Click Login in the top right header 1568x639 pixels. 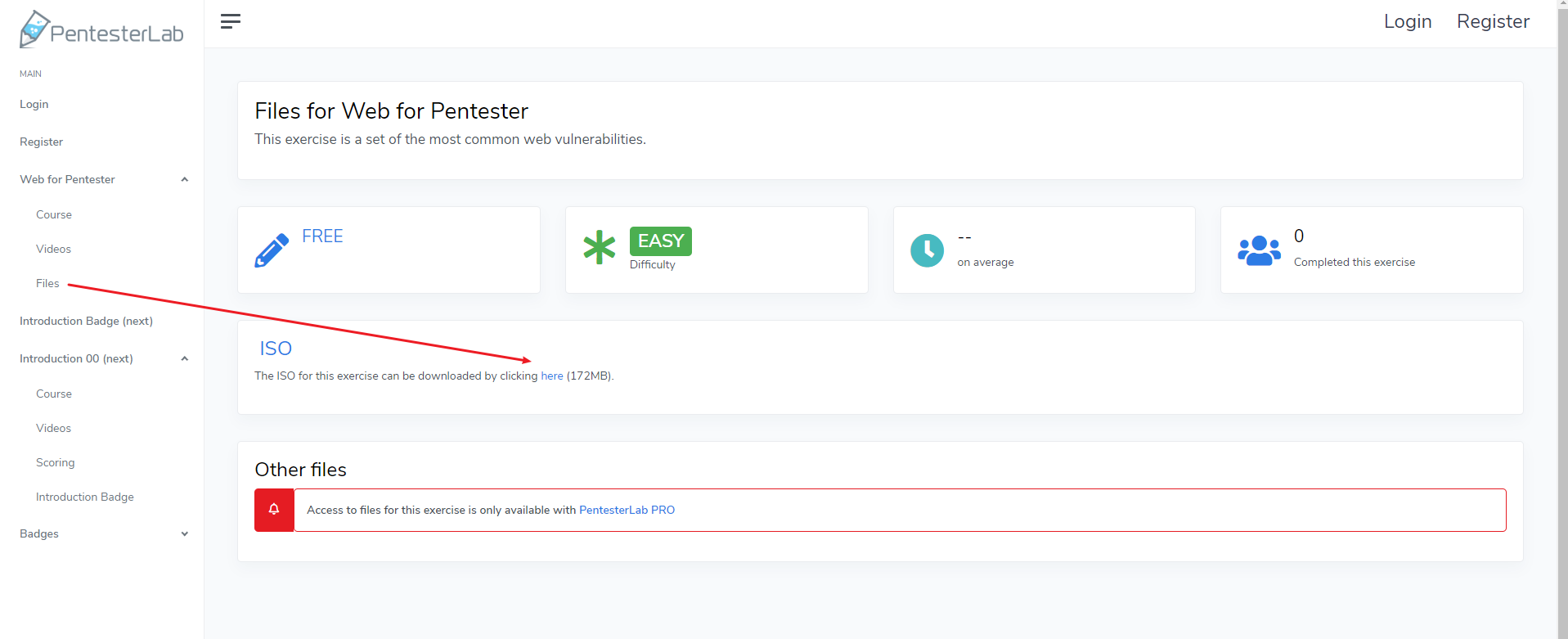(x=1408, y=21)
